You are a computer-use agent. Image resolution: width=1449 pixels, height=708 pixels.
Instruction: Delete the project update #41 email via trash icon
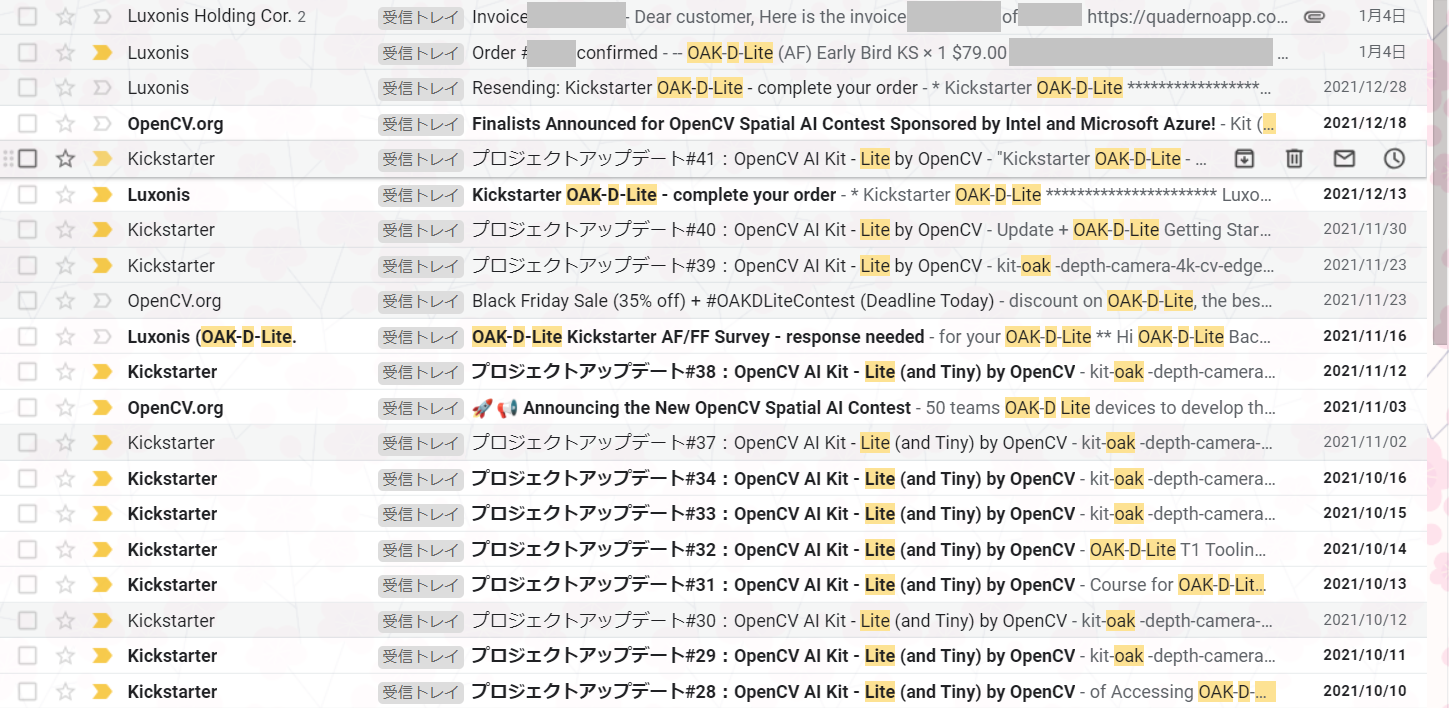pos(1294,159)
